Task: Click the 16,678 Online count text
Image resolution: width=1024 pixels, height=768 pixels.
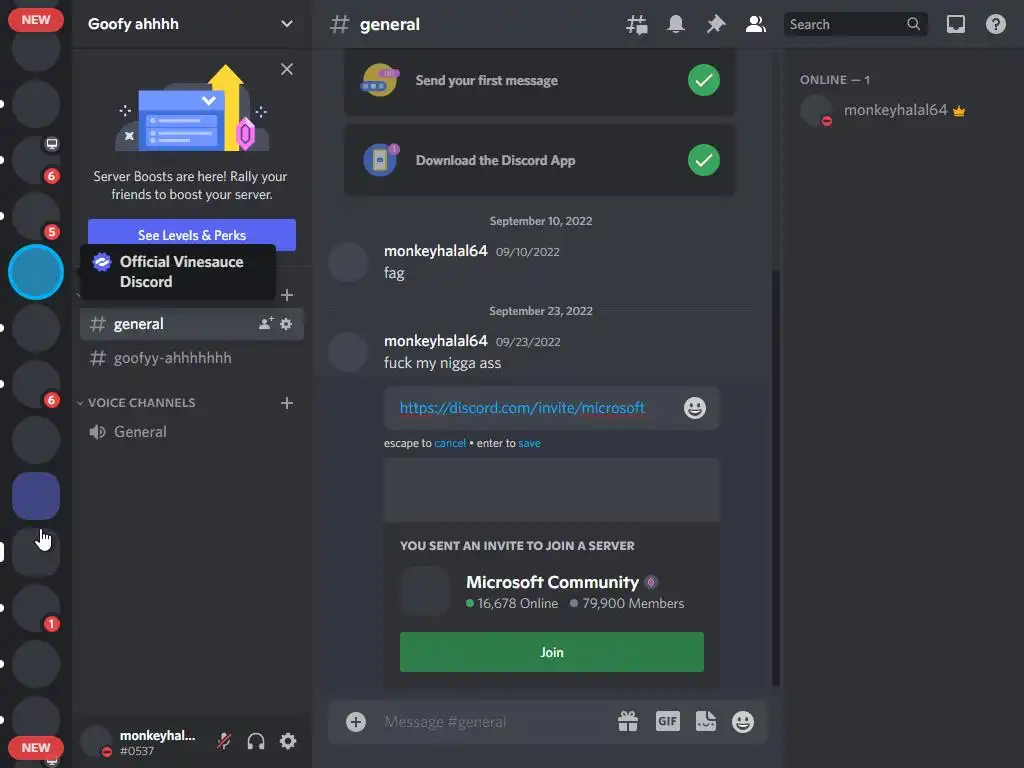Action: [517, 603]
